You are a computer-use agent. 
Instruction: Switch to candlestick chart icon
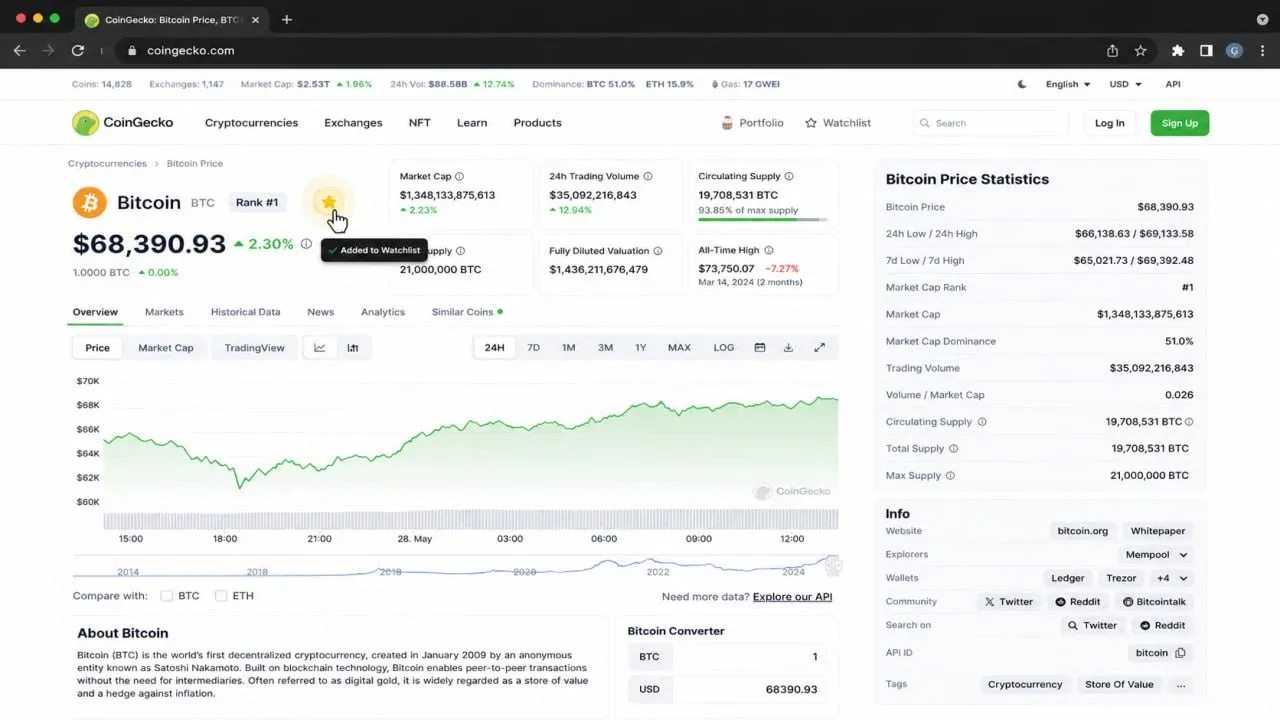coord(353,348)
